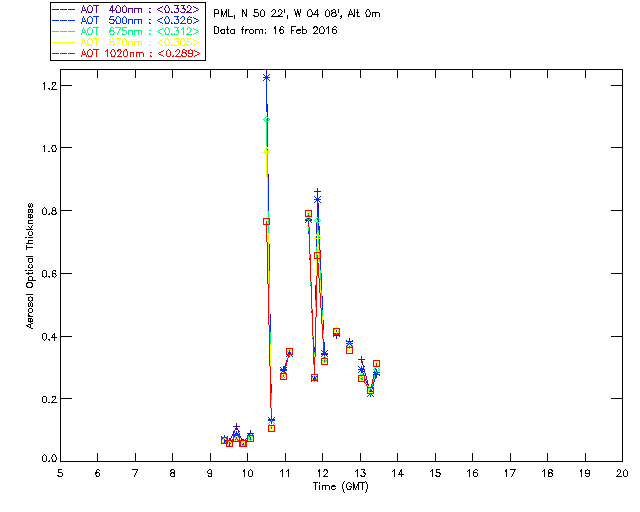Click the 0.4 y-axis tick label
This screenshot has height=512, width=640.
[48, 337]
